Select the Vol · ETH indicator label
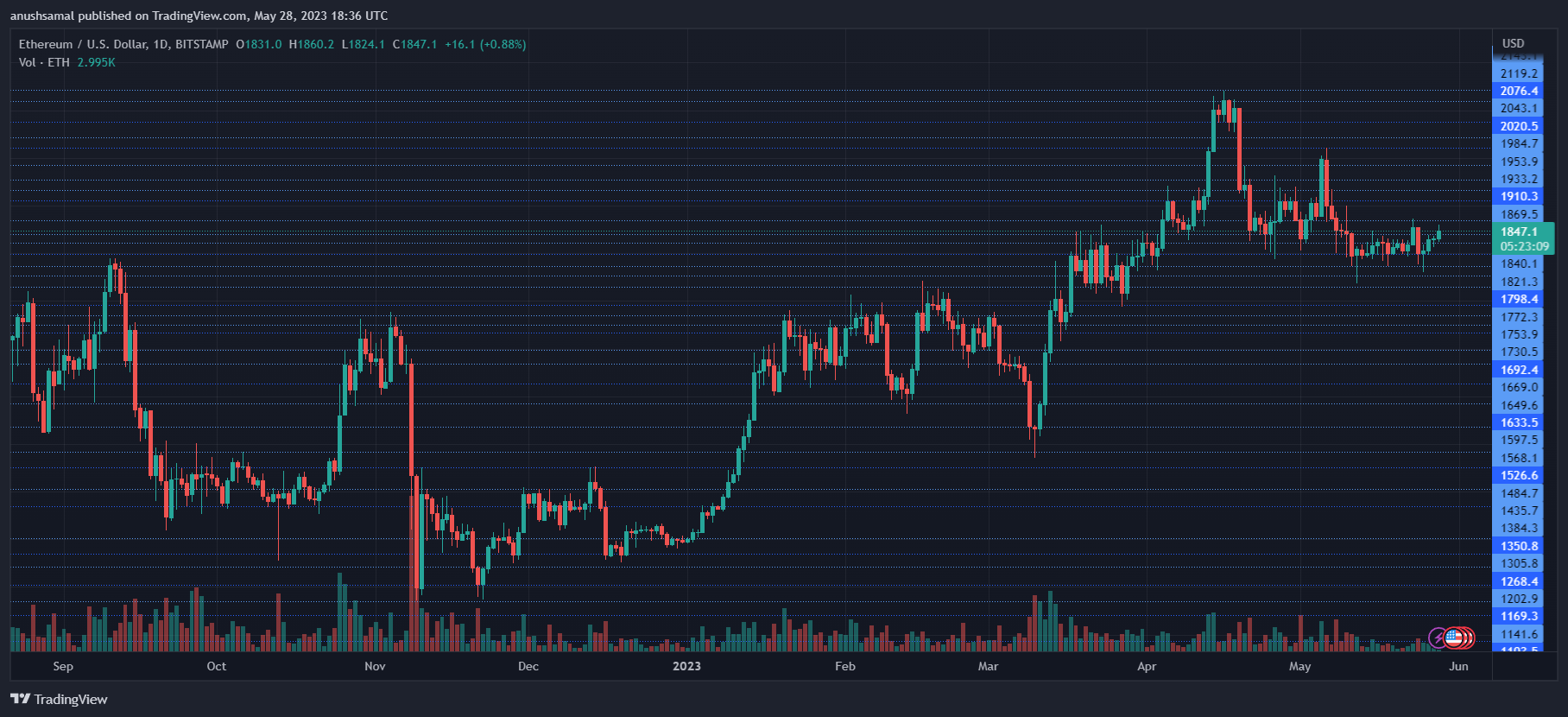 coord(44,62)
